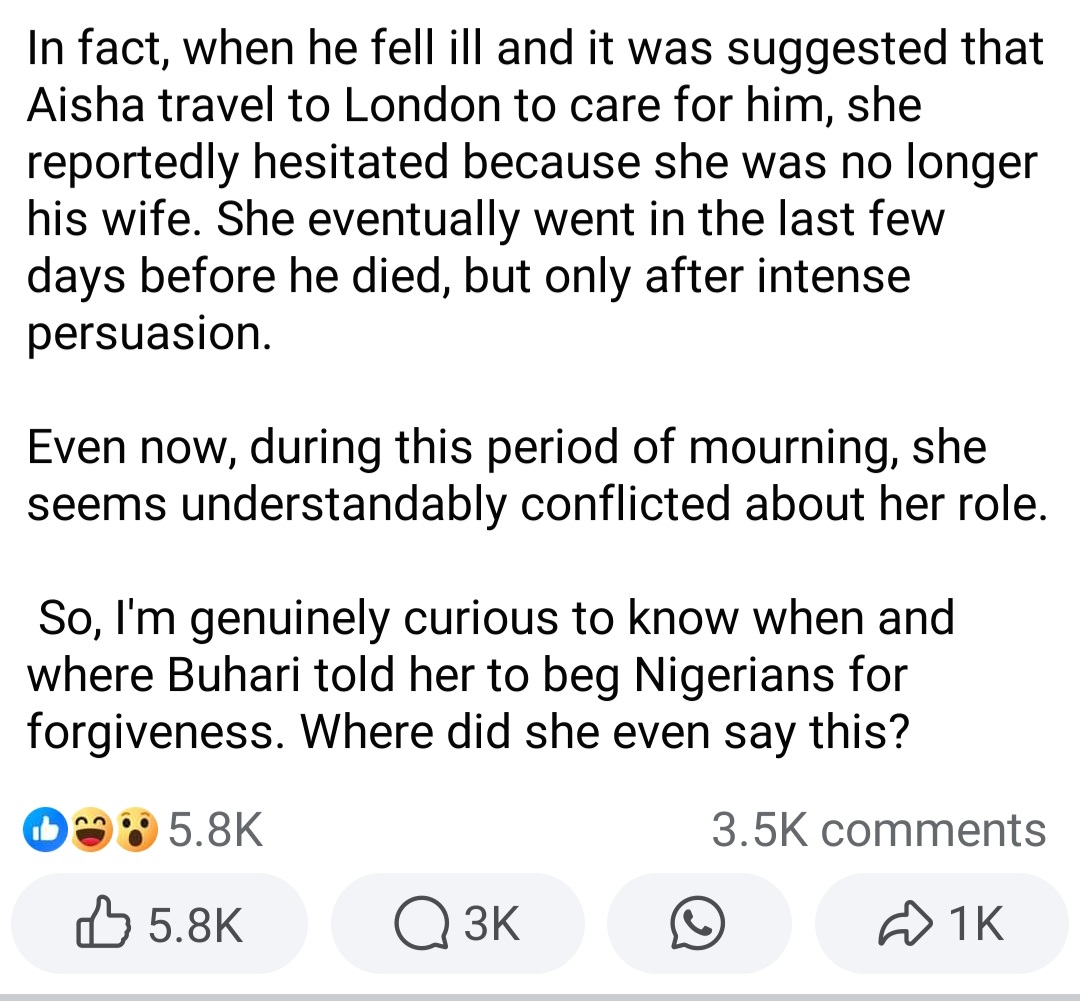1080x1001 pixels.
Task: Tap the WhatsApp share icon
Action: pyautogui.click(x=698, y=923)
